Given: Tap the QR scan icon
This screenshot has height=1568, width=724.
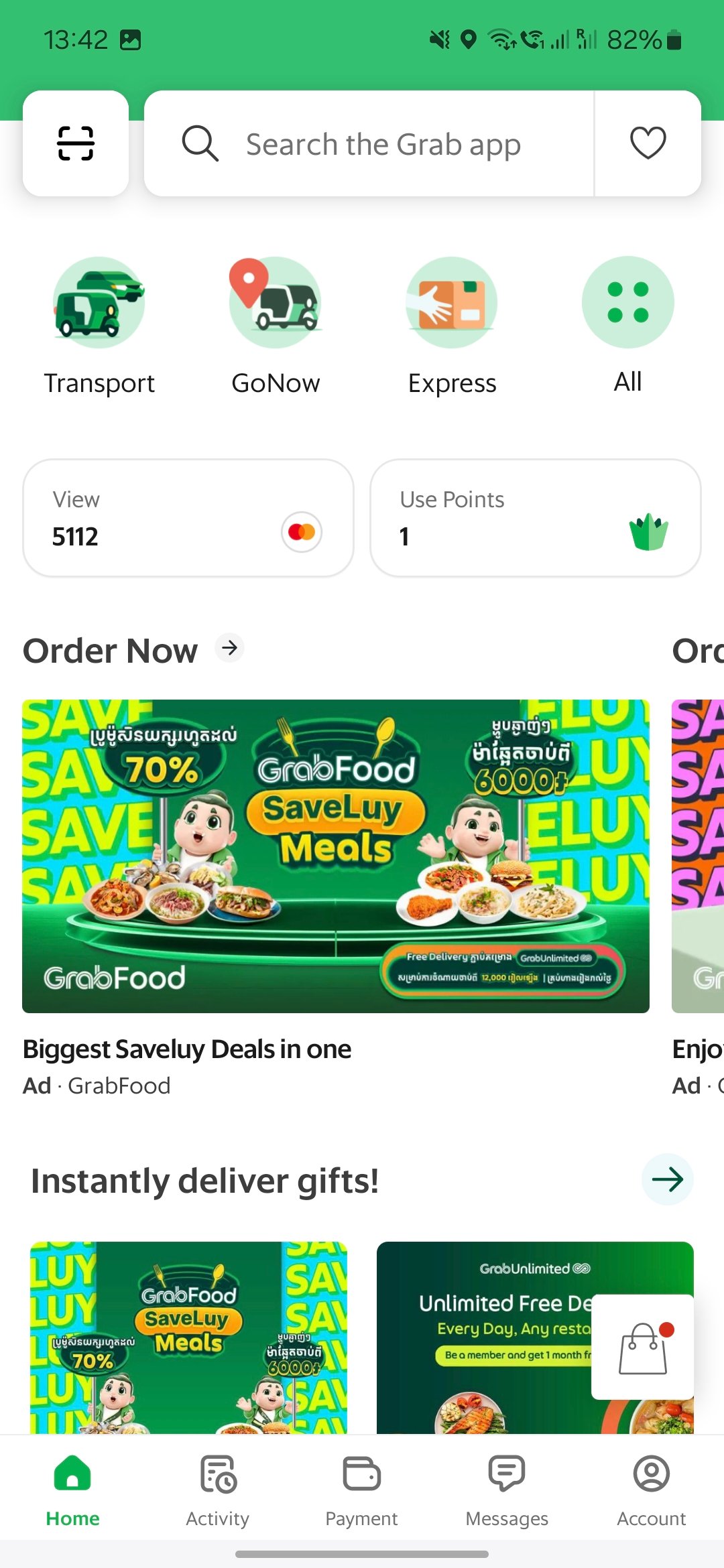Looking at the screenshot, I should 76,143.
